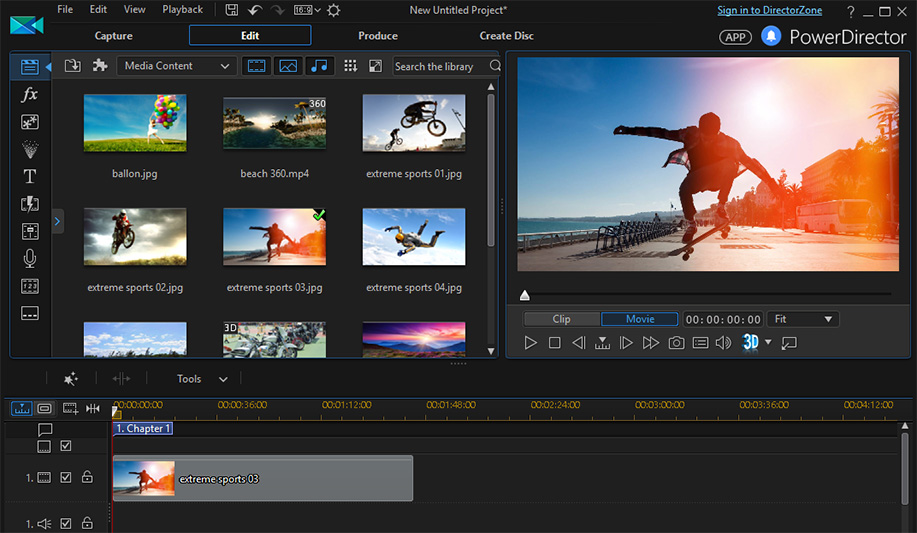Click the Import Media folder icon

[x=73, y=66]
